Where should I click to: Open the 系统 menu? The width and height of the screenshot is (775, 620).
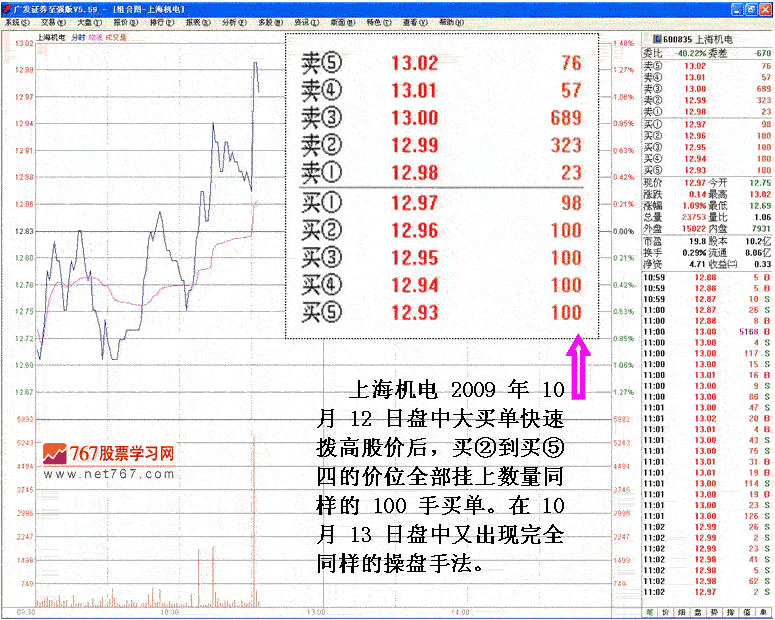[12, 21]
